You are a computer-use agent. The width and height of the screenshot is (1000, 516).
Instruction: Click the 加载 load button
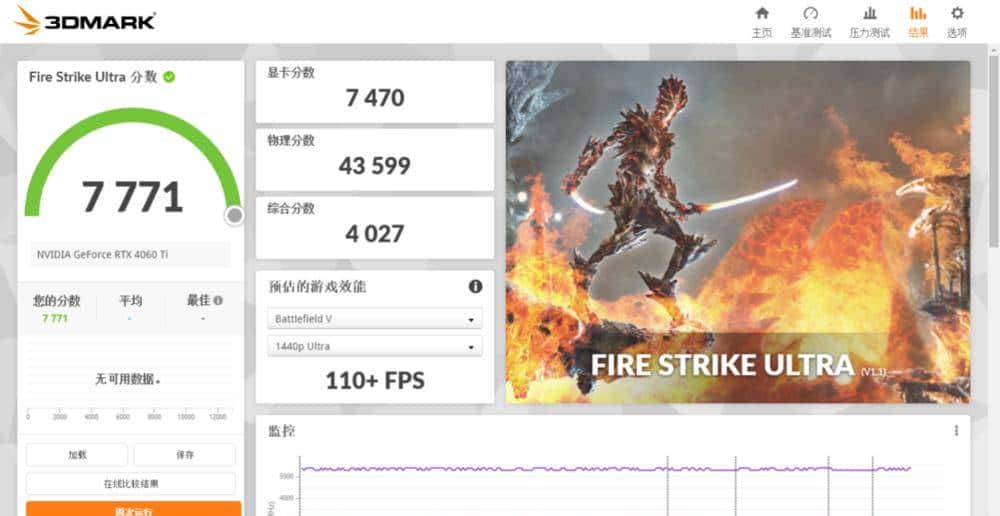(77, 455)
